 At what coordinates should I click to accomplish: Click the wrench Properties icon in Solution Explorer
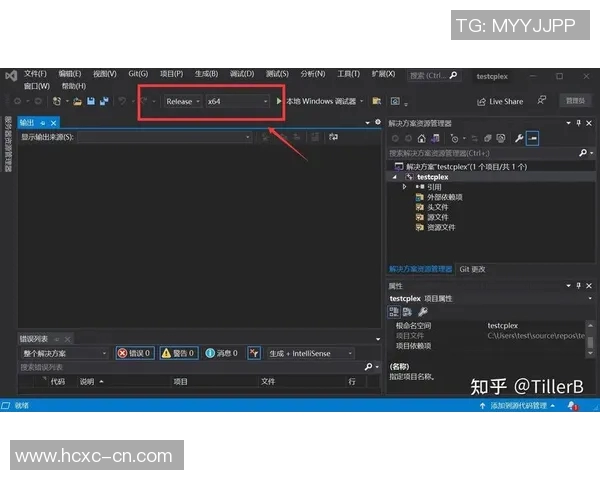[519, 138]
